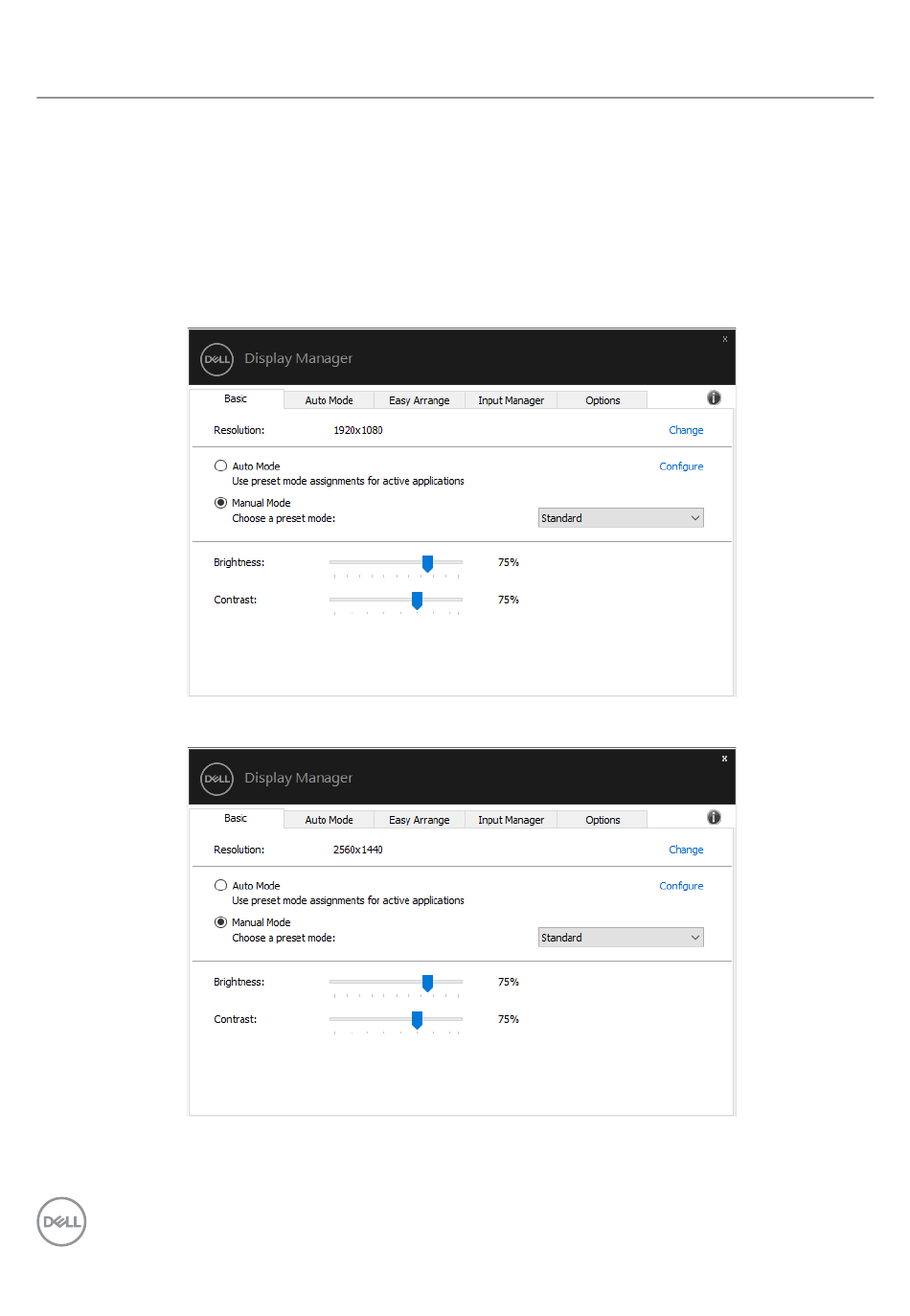
Task: Click Contrast slider handle in 2560x1440 window
Action: 417,1020
